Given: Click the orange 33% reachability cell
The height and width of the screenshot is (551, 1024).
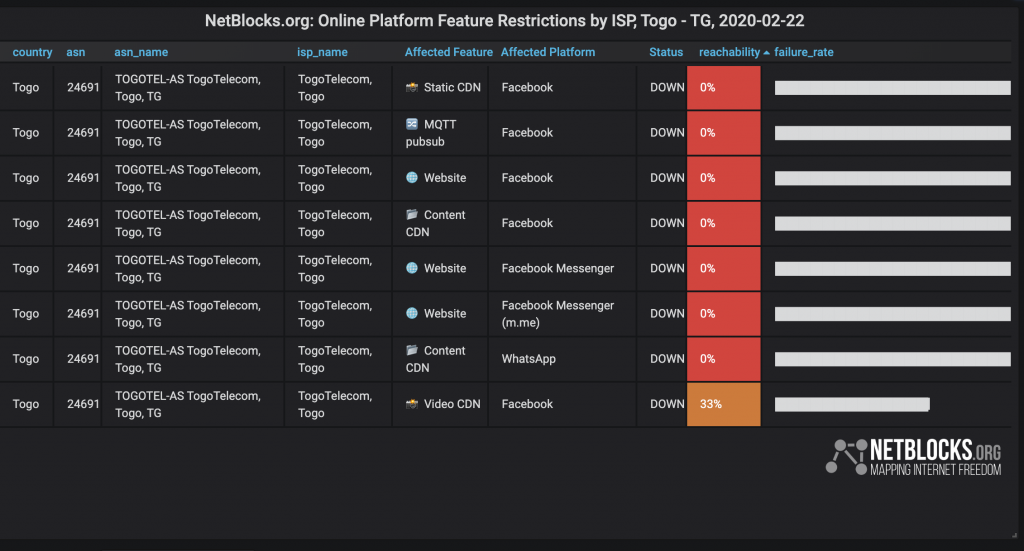Looking at the screenshot, I should coord(724,404).
